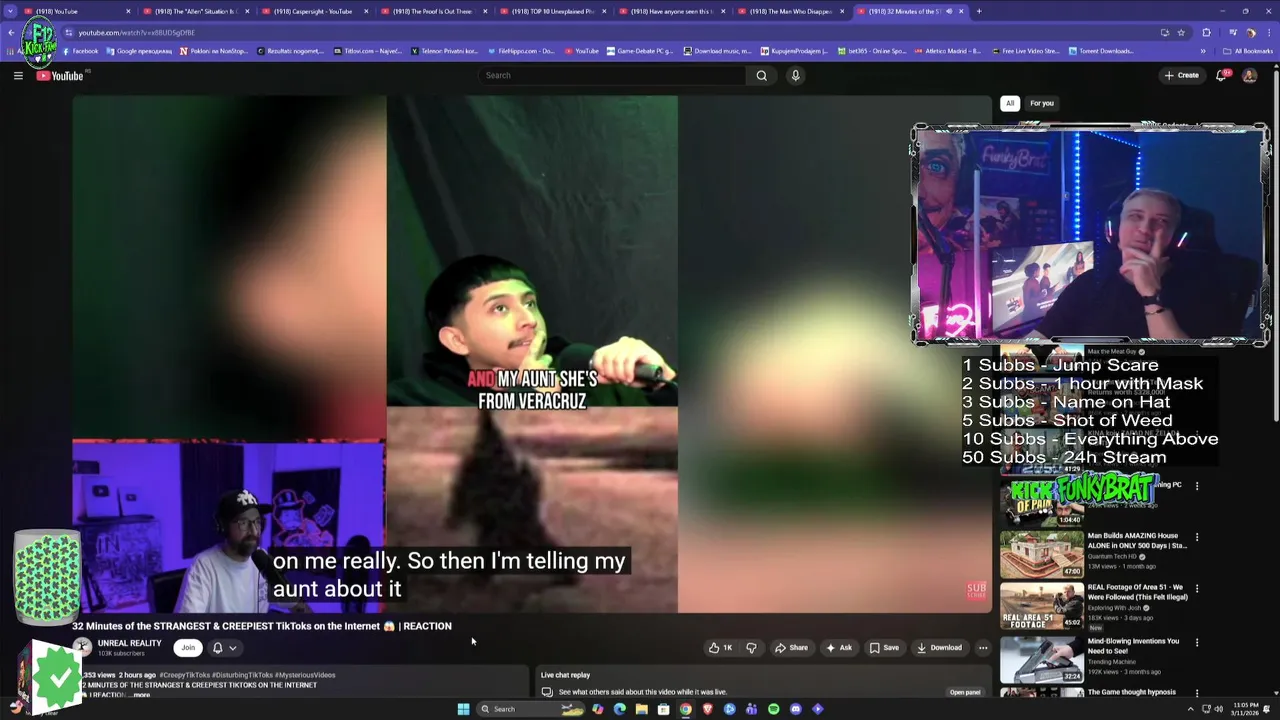Click the Join channel button
The width and height of the screenshot is (1280, 720).
pos(188,647)
